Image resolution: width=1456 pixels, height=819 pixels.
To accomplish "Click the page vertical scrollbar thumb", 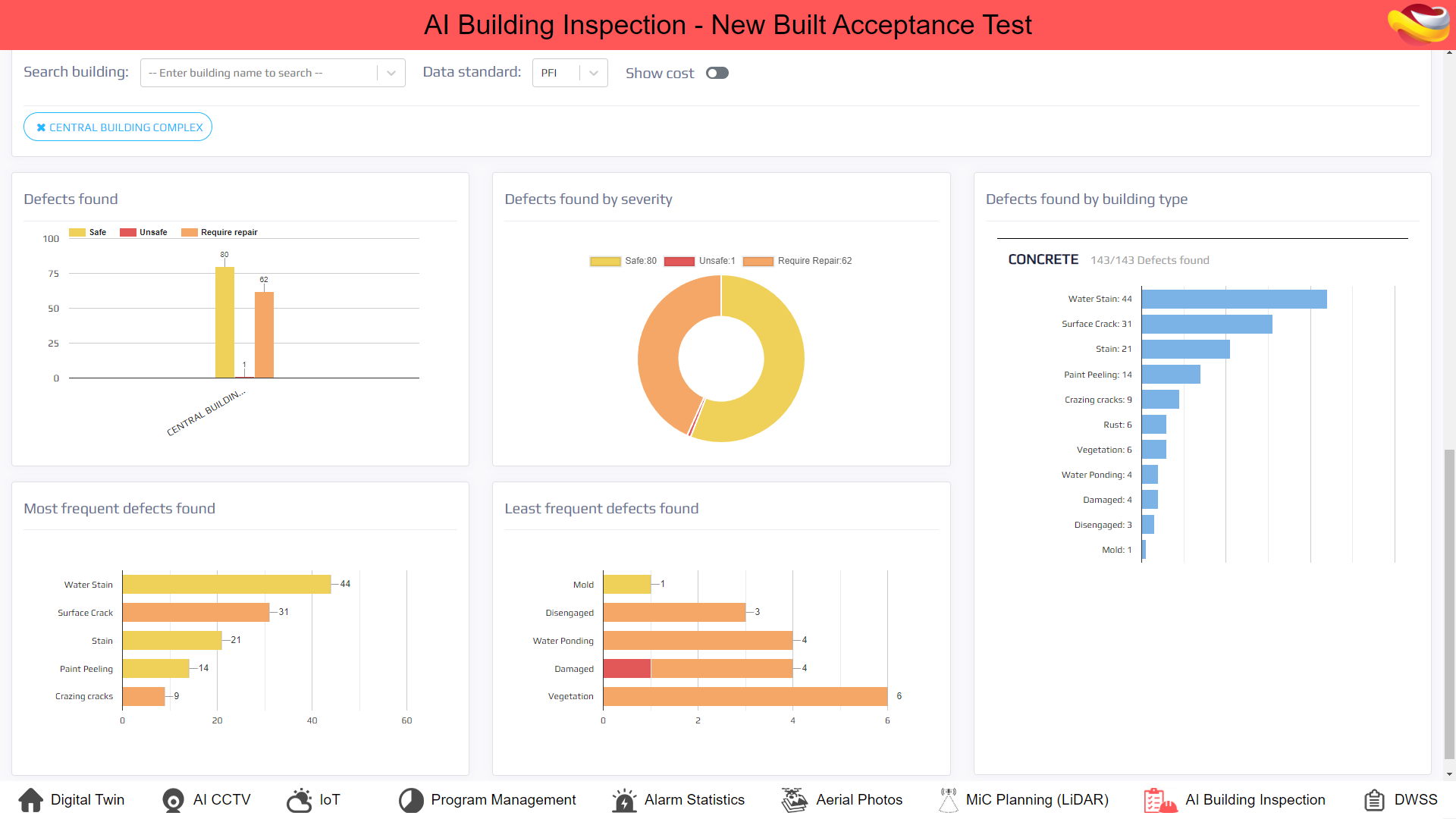I will pos(1449,603).
